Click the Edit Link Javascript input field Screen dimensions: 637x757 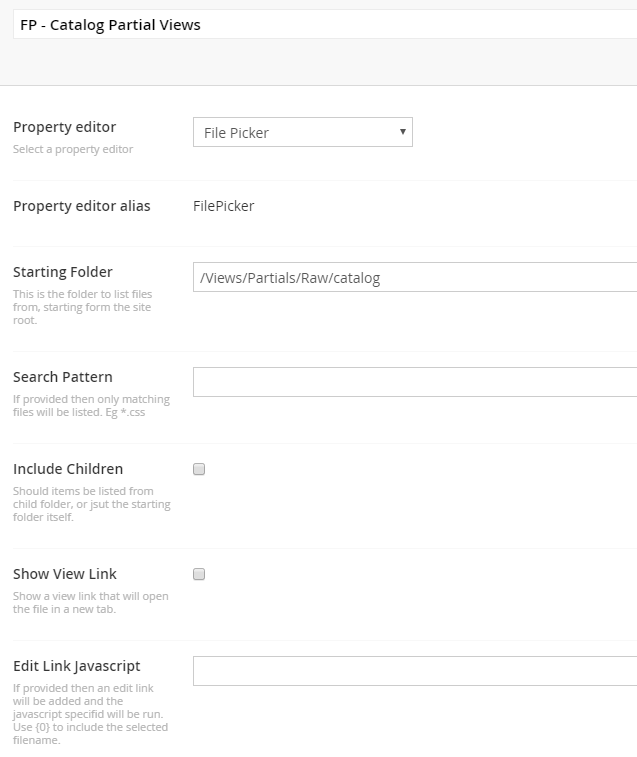pyautogui.click(x=415, y=671)
